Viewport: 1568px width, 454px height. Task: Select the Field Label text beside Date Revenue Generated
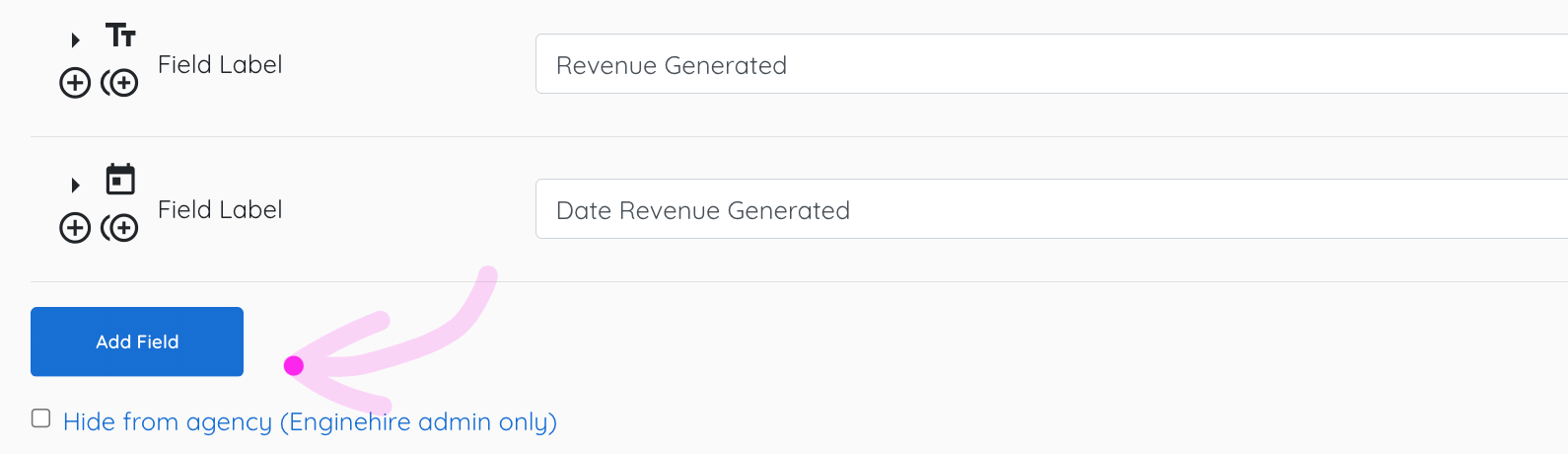[x=220, y=210]
